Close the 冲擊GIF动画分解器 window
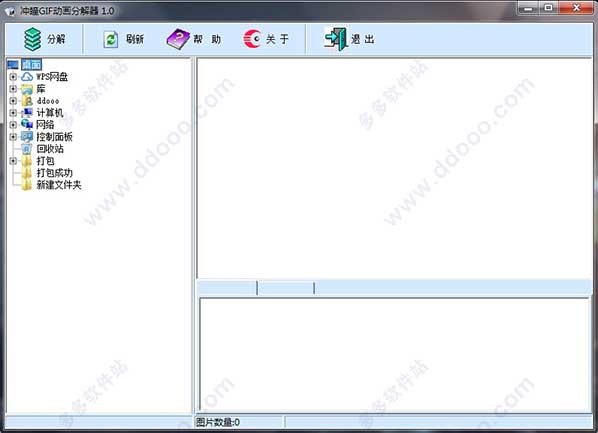This screenshot has height=433, width=598. 576,8
